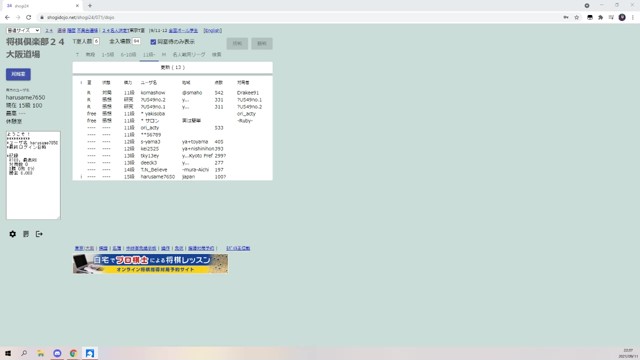Click the document list icon beside the gear
Screen dimensions: 640x360
[26, 234]
